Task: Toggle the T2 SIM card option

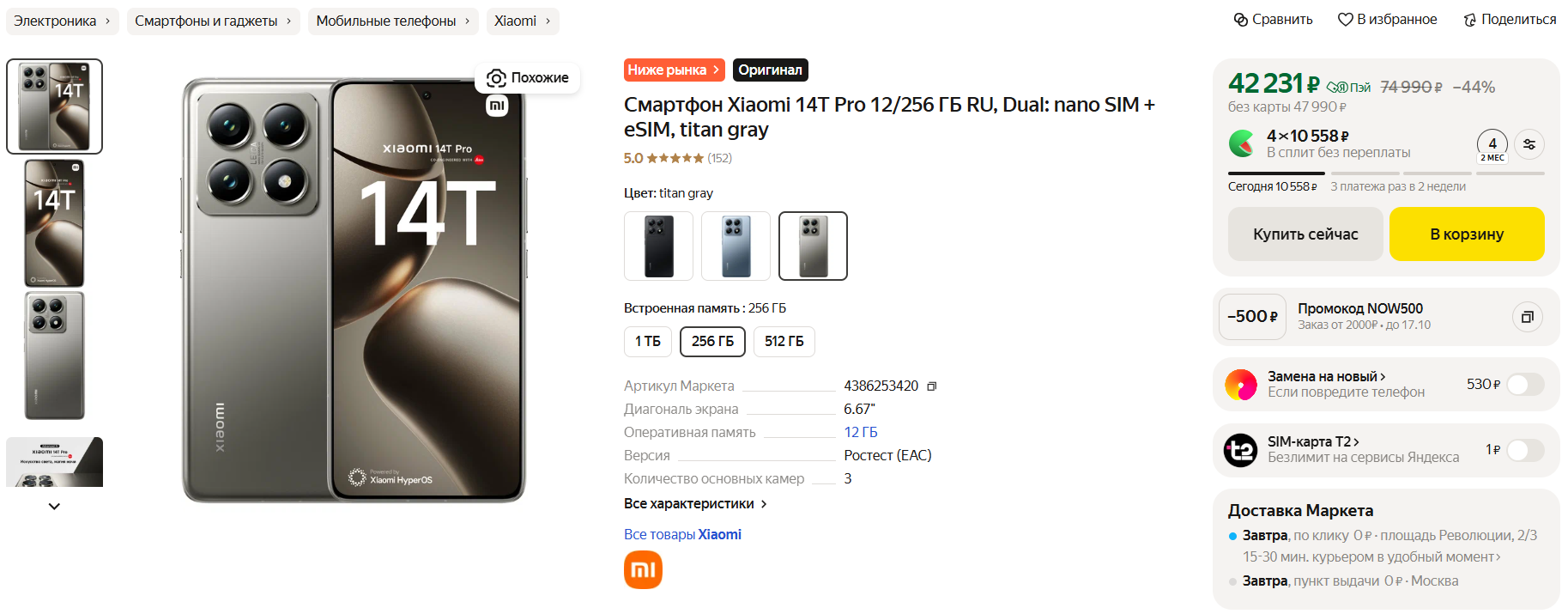Action: [1524, 450]
